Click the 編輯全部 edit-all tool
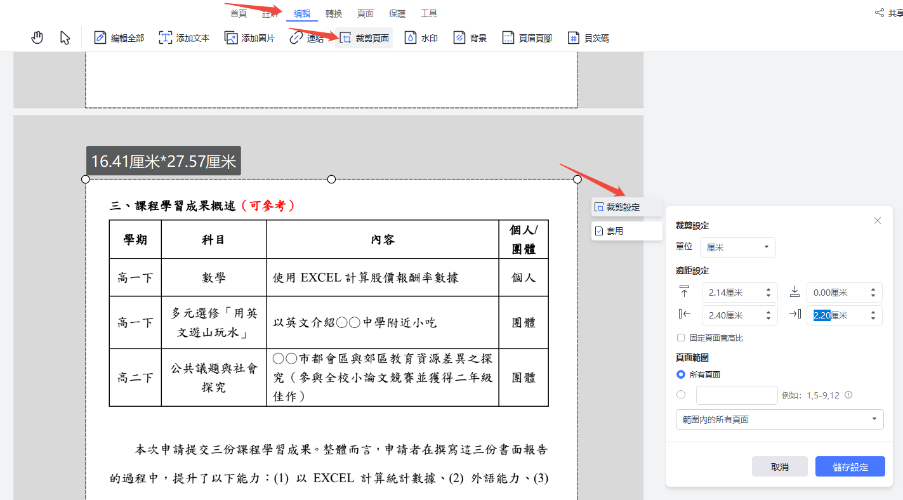903x500 pixels. [119, 38]
